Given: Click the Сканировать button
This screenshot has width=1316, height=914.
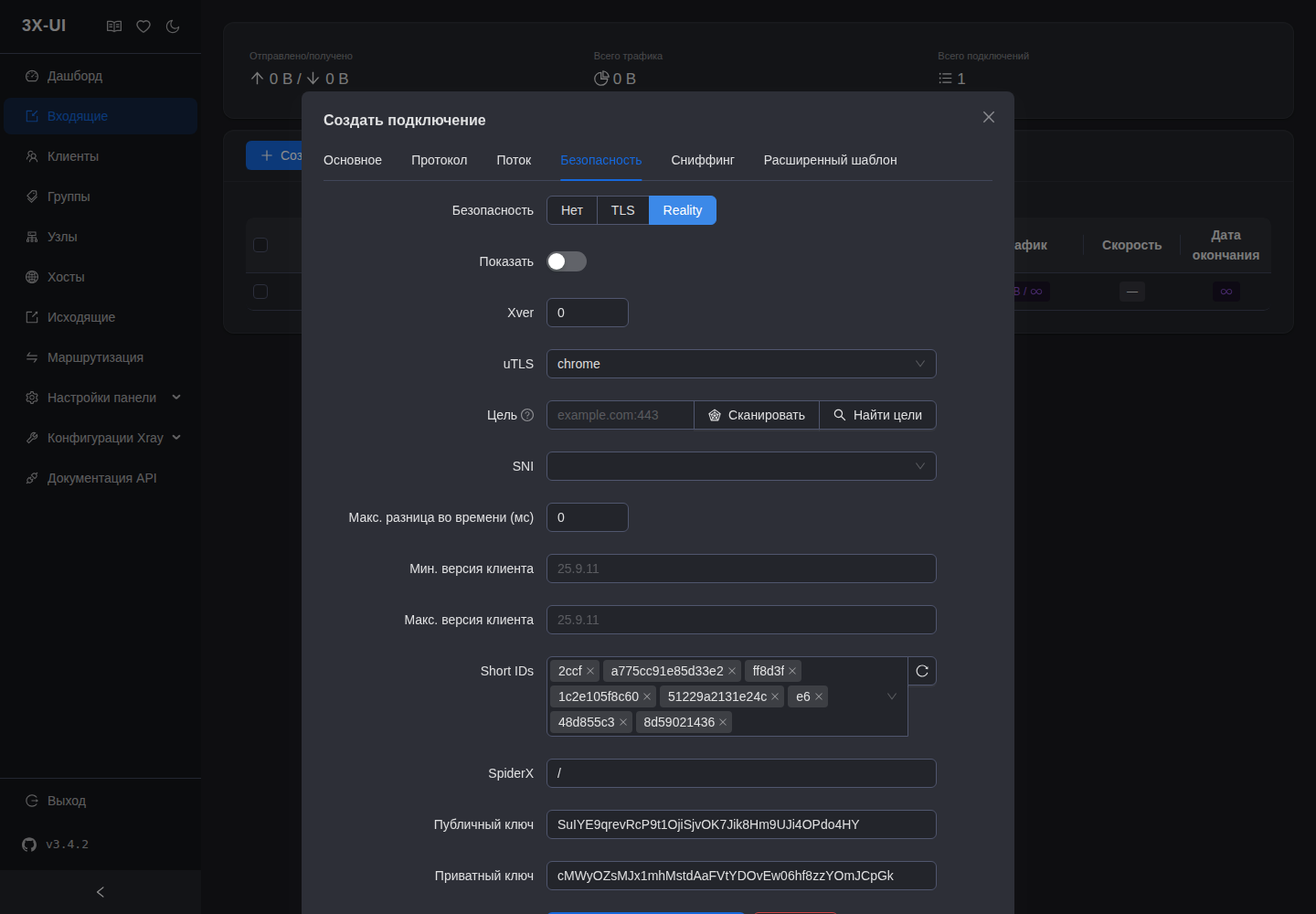Looking at the screenshot, I should click(x=757, y=415).
